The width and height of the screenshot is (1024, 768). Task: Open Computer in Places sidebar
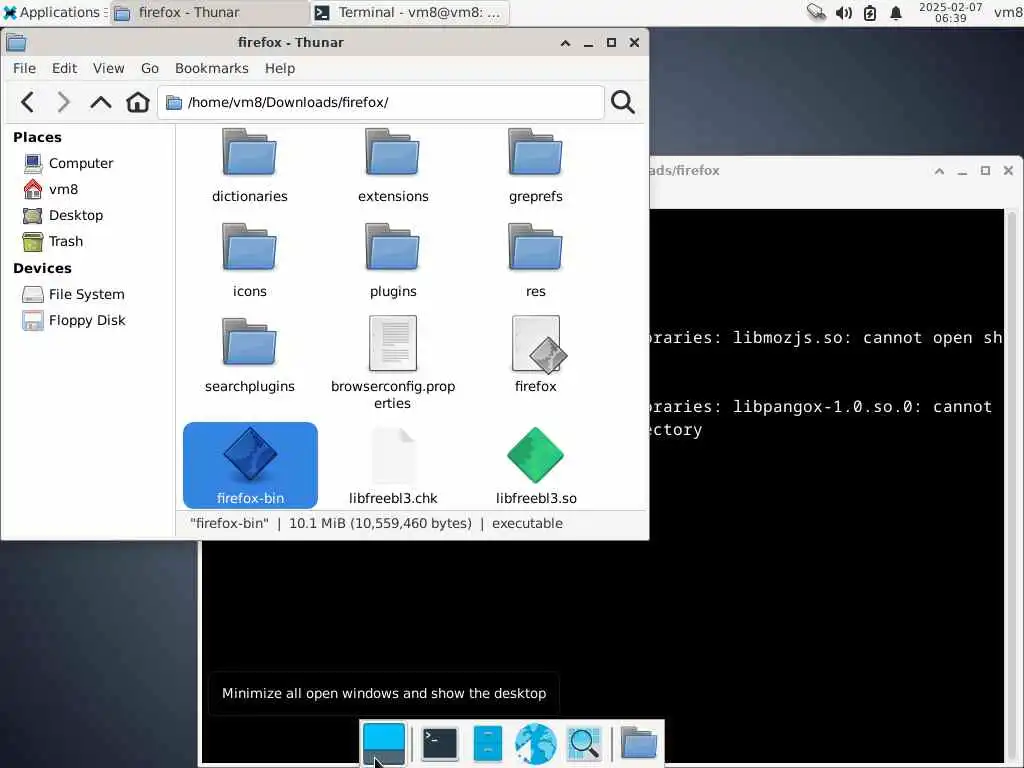click(x=80, y=163)
